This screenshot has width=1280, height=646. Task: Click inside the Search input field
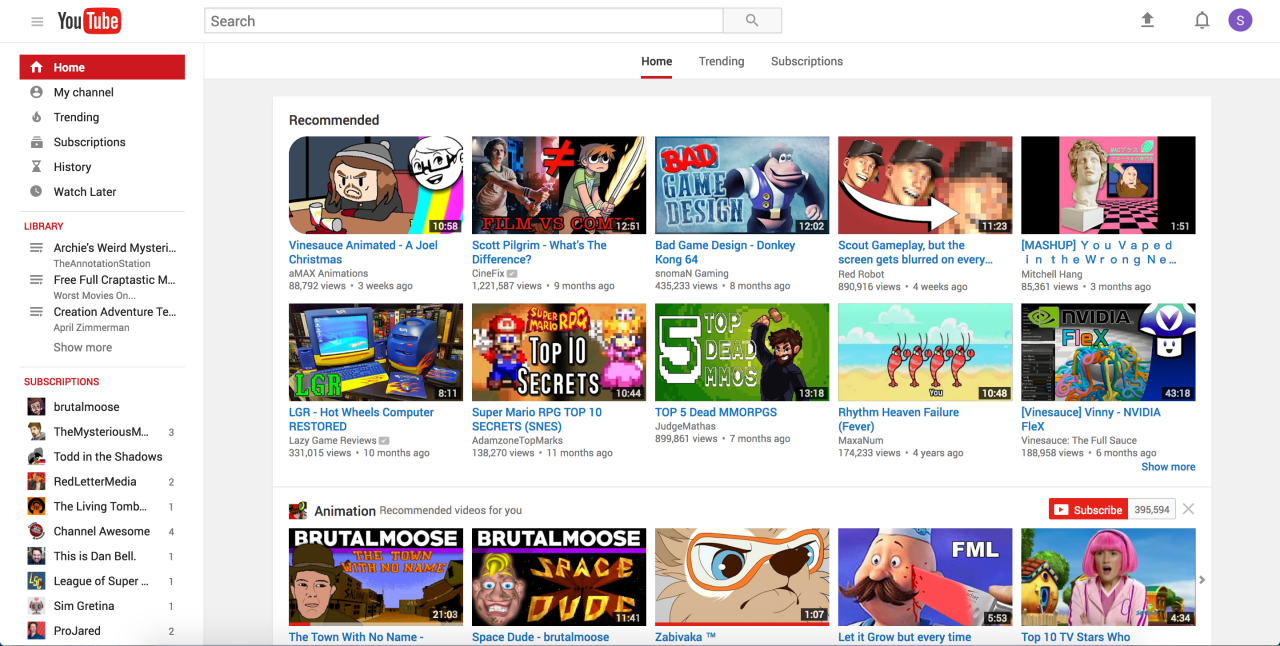click(x=464, y=21)
